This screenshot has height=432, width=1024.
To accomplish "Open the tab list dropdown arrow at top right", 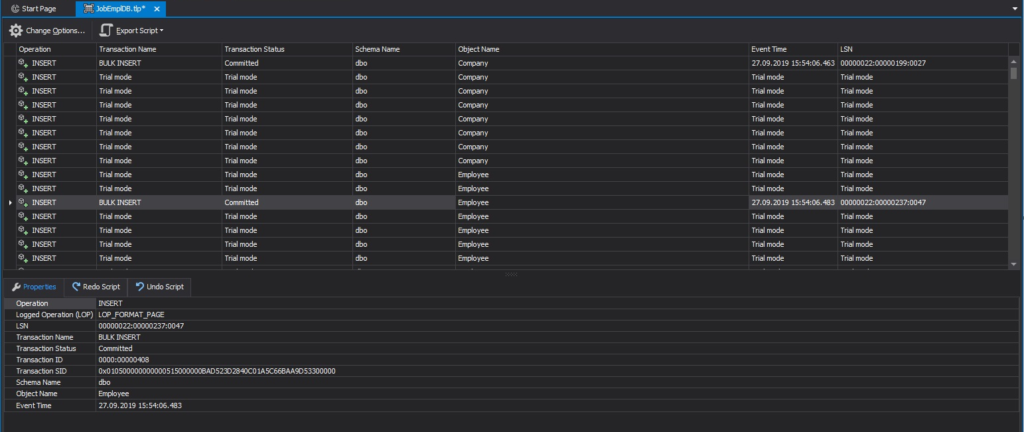I will coord(1015,9).
